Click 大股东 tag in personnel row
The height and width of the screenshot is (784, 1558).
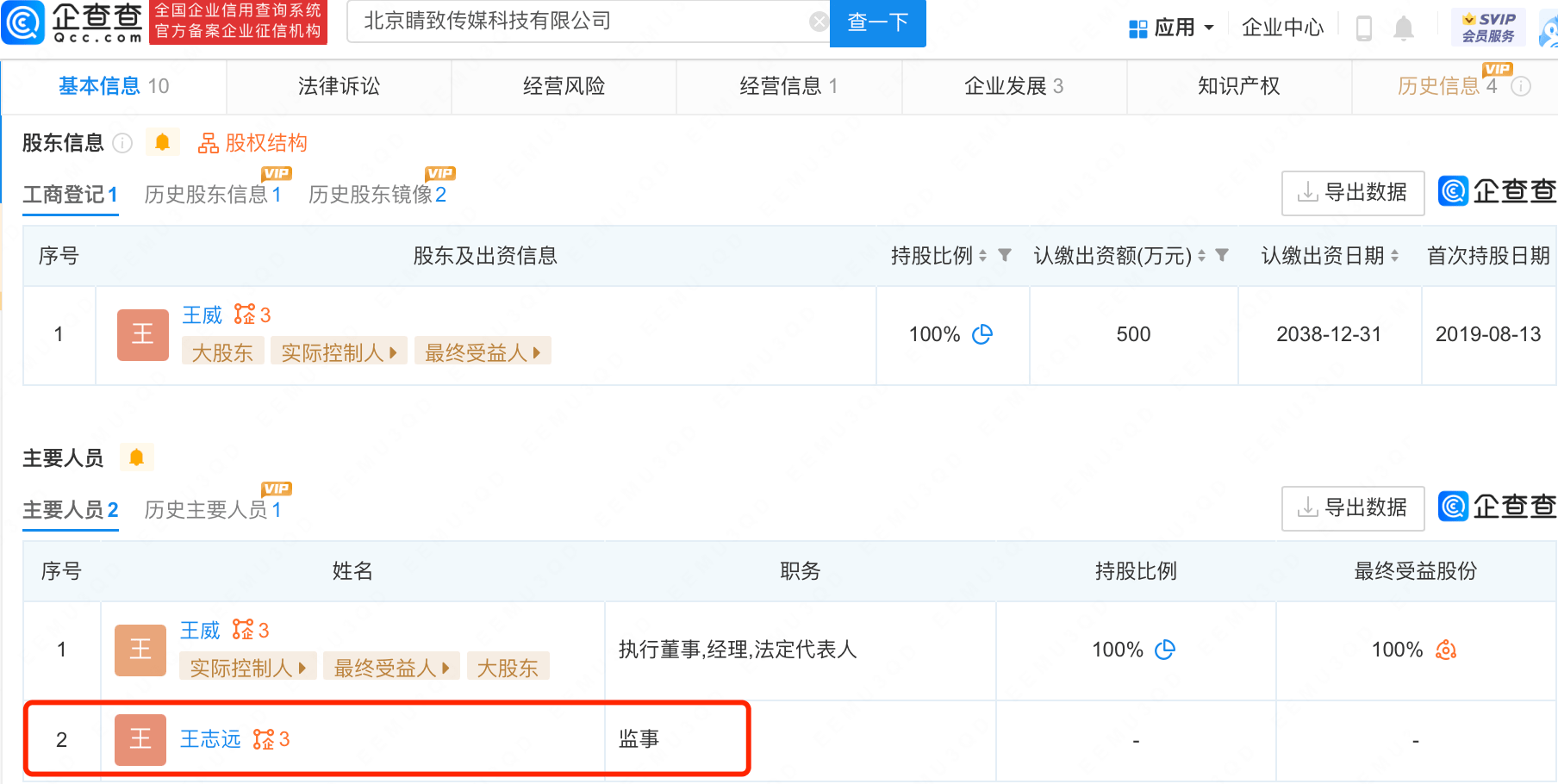(508, 668)
